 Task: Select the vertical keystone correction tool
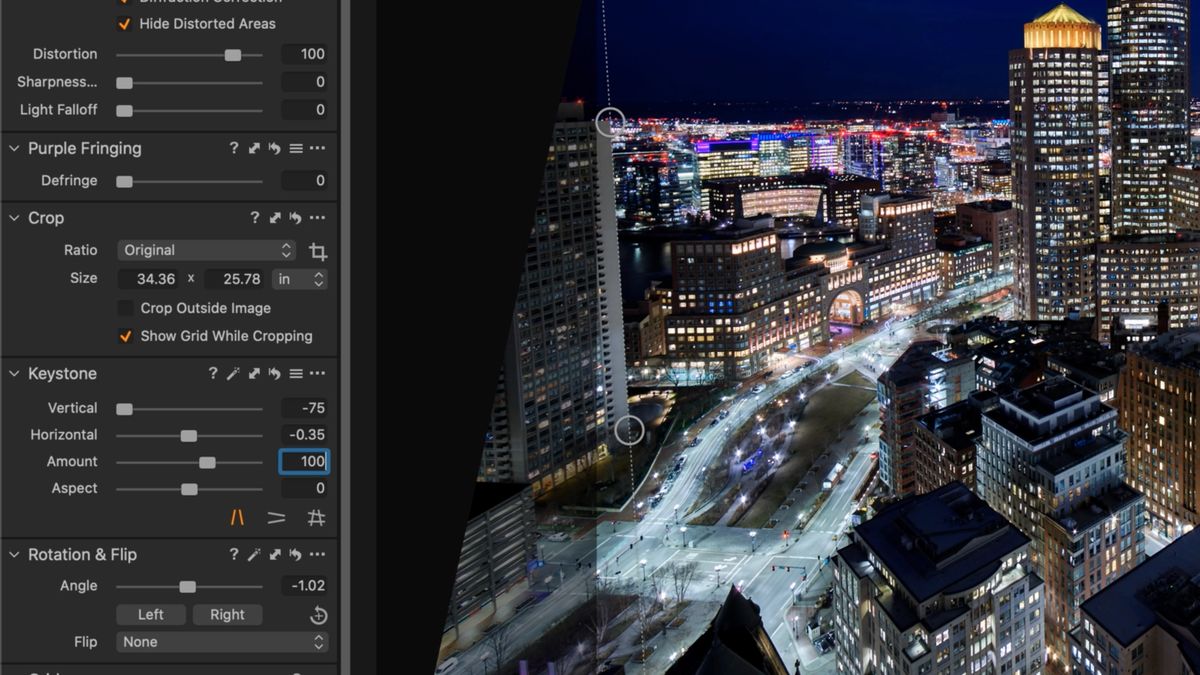238,517
